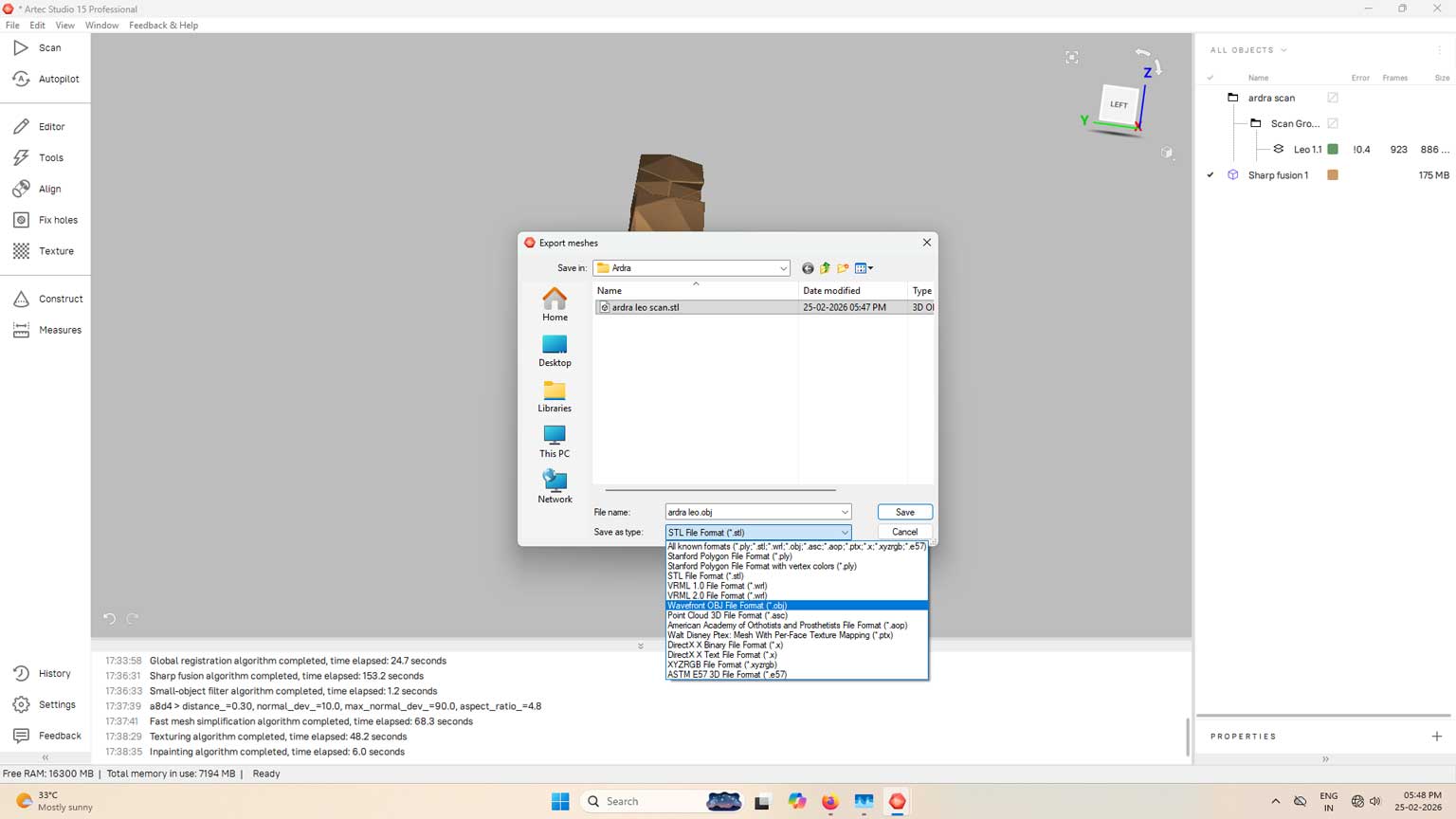This screenshot has height=819, width=1456.
Task: Go to Network in the places bar
Action: pyautogui.click(x=555, y=486)
